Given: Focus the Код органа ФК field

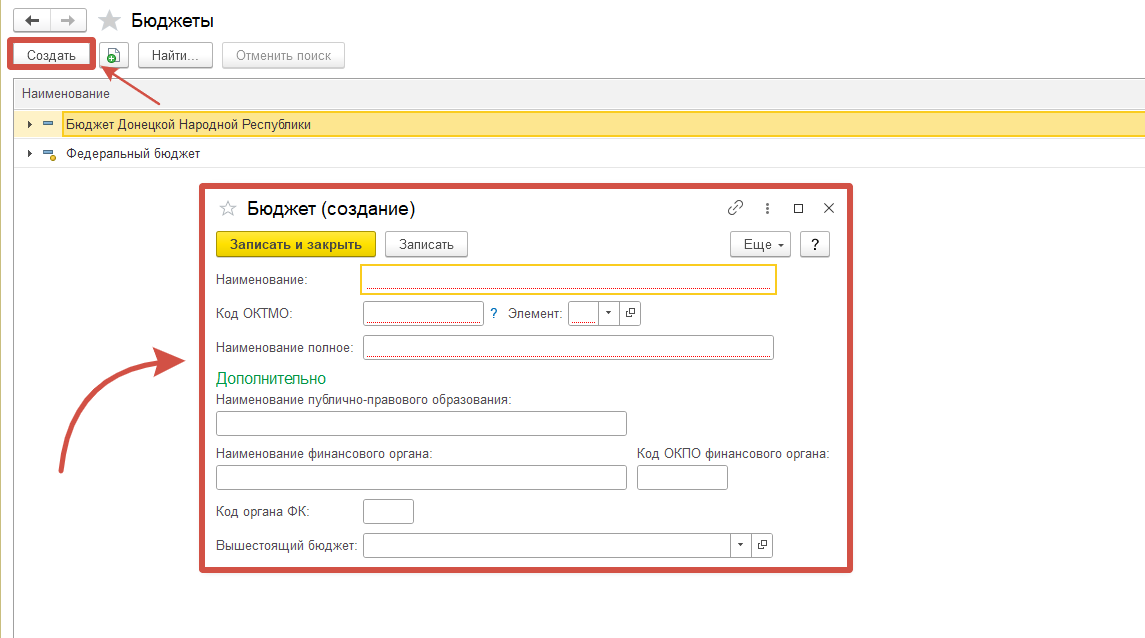Looking at the screenshot, I should point(388,512).
